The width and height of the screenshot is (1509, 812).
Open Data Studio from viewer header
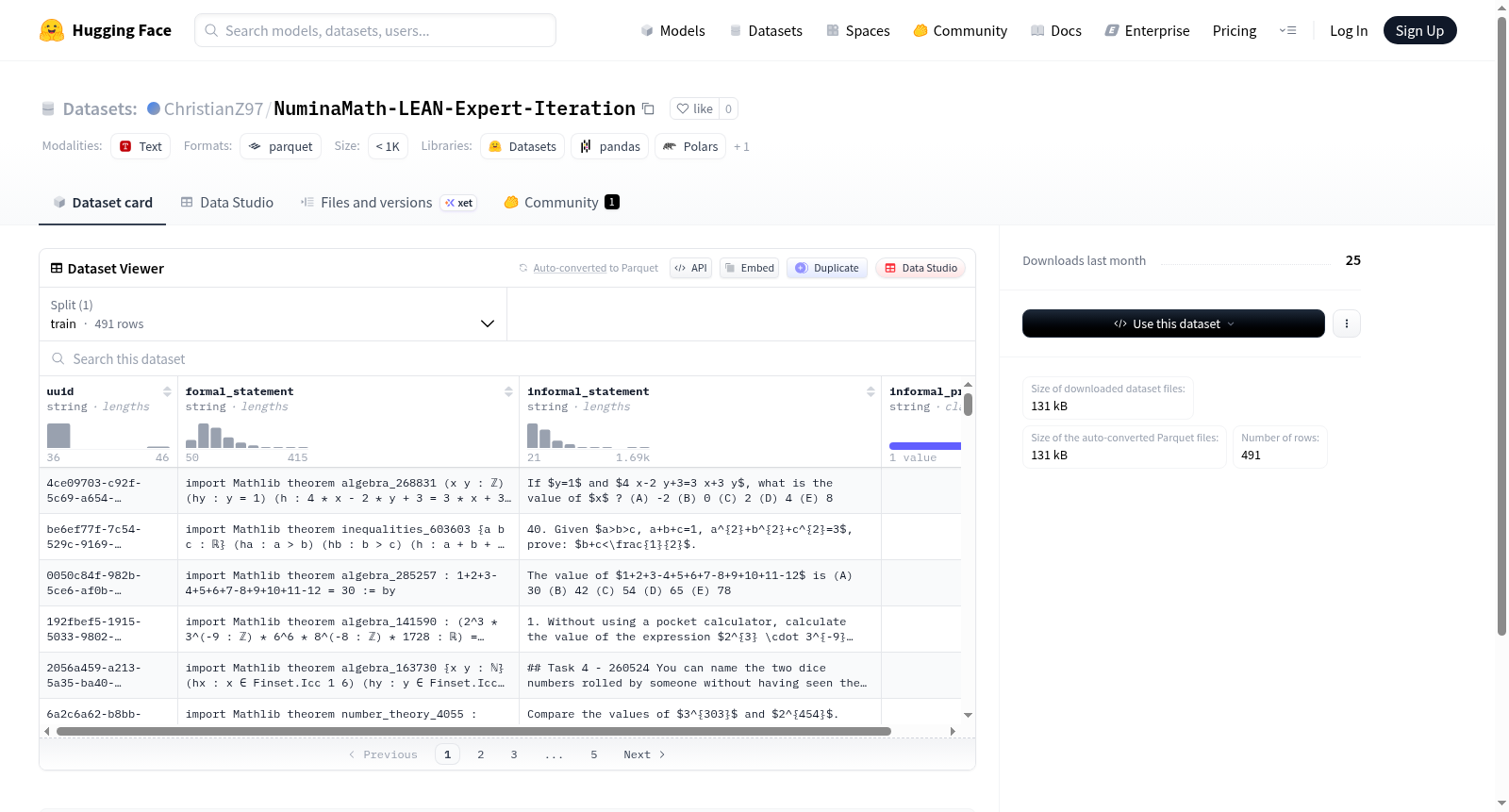(x=920, y=268)
